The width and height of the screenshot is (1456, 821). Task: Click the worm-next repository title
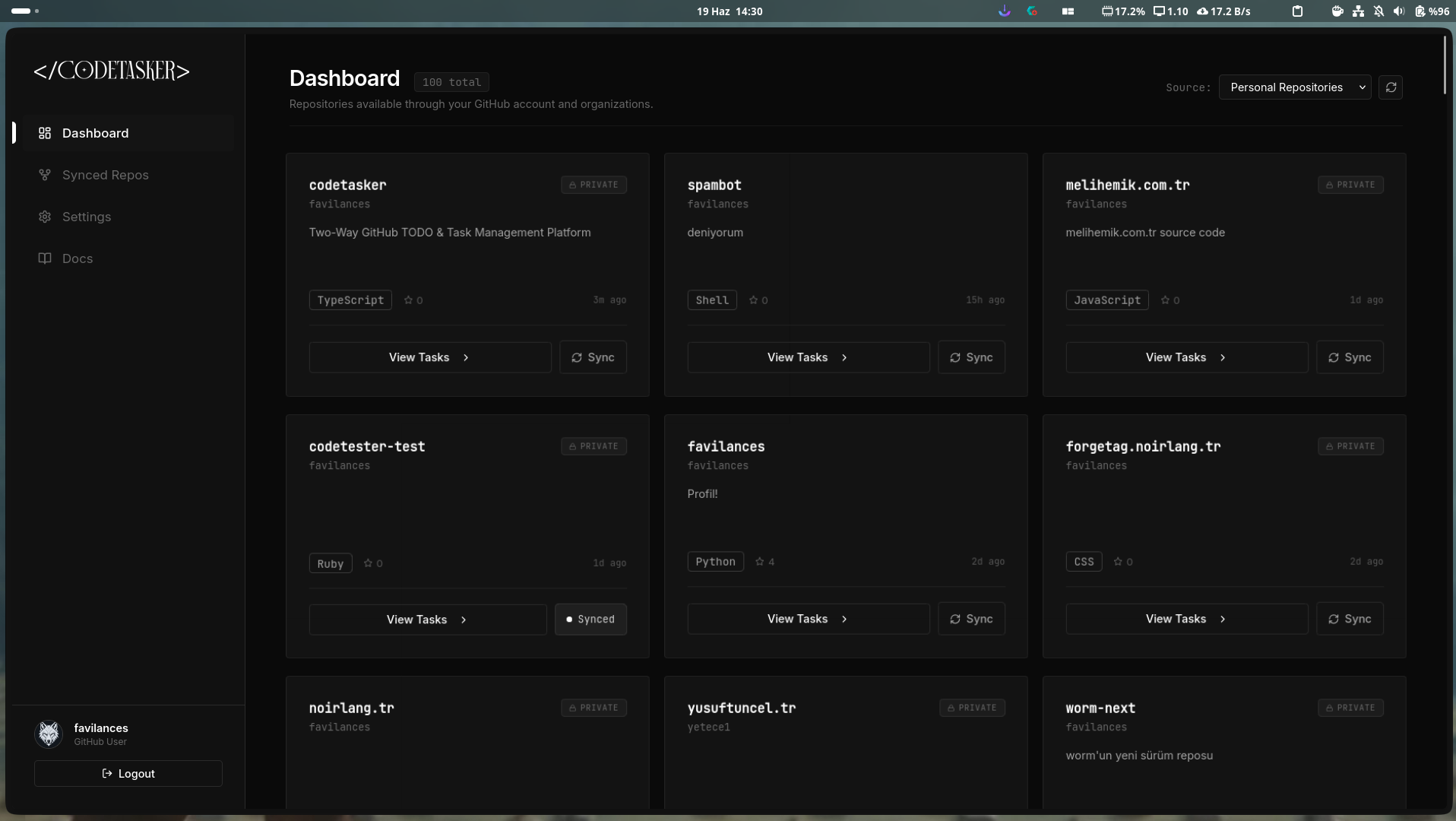1100,708
